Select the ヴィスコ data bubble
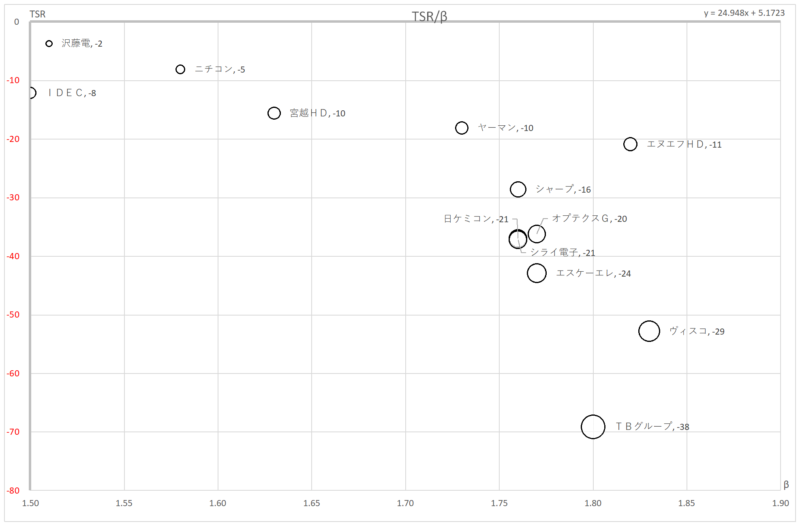This screenshot has height=526, width=800. [649, 331]
